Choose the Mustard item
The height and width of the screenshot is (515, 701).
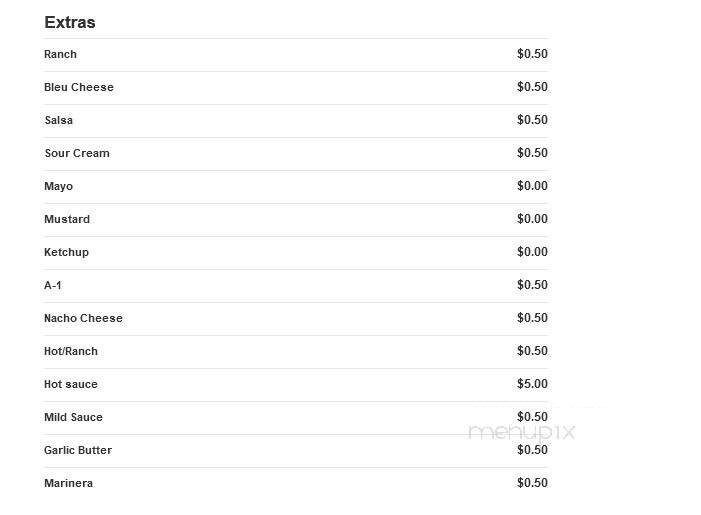pos(67,220)
